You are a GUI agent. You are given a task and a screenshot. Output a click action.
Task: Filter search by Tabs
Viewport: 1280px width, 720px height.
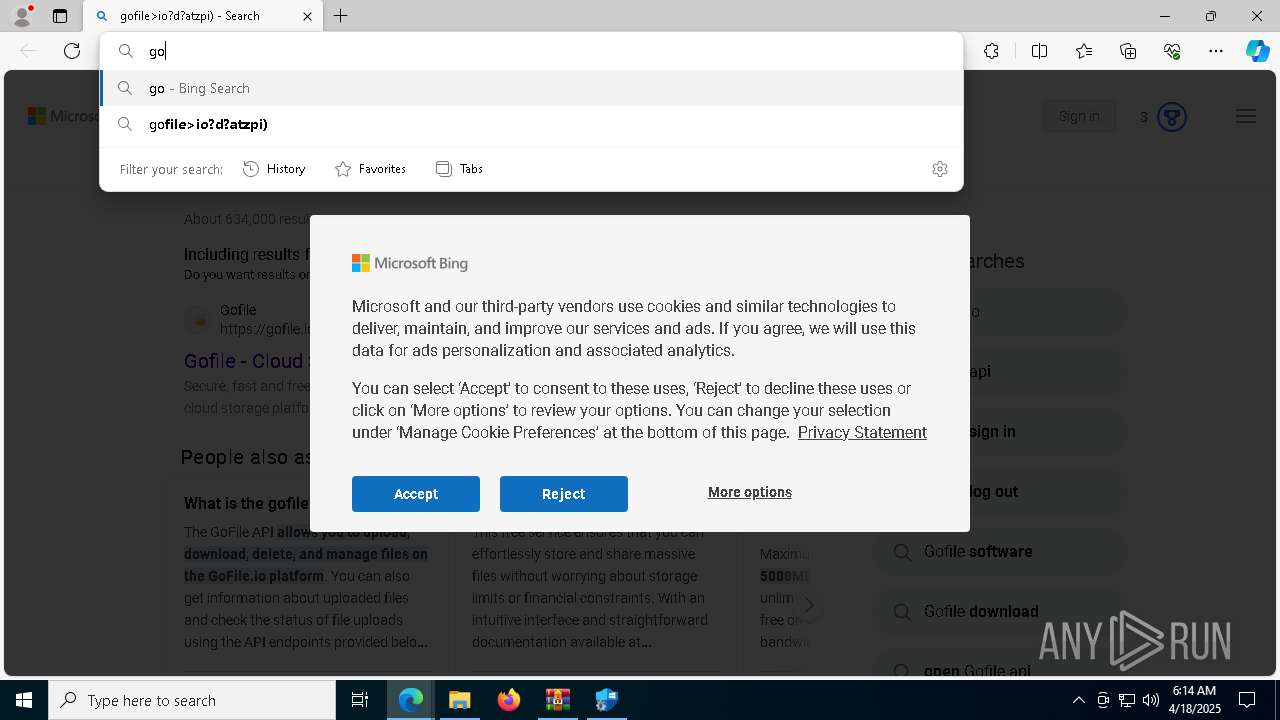tap(460, 169)
